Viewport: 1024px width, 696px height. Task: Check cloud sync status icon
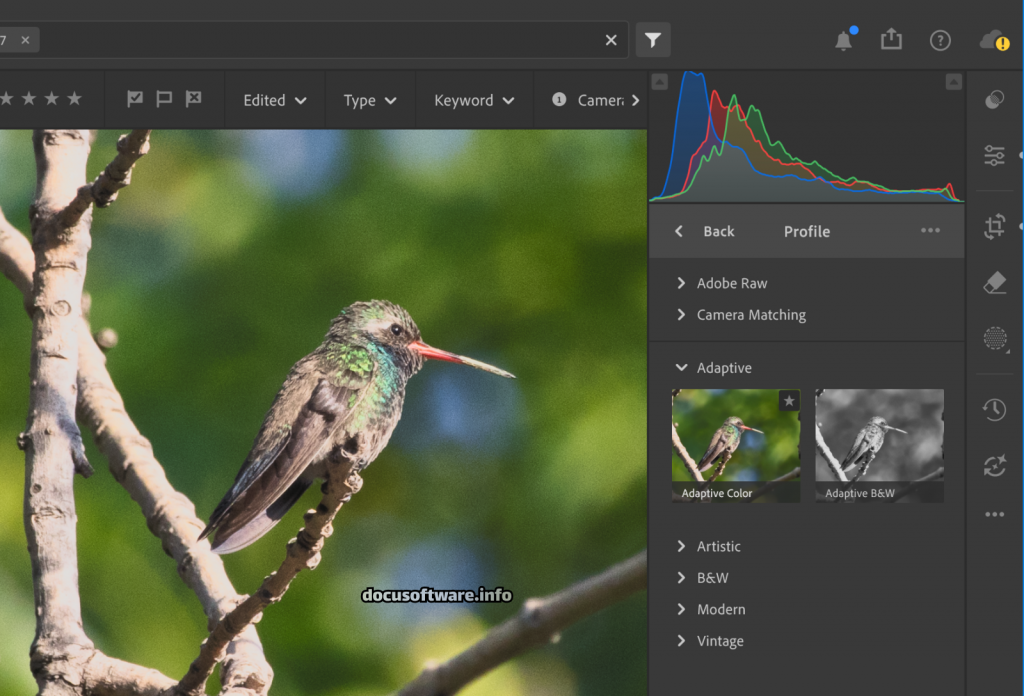[994, 40]
